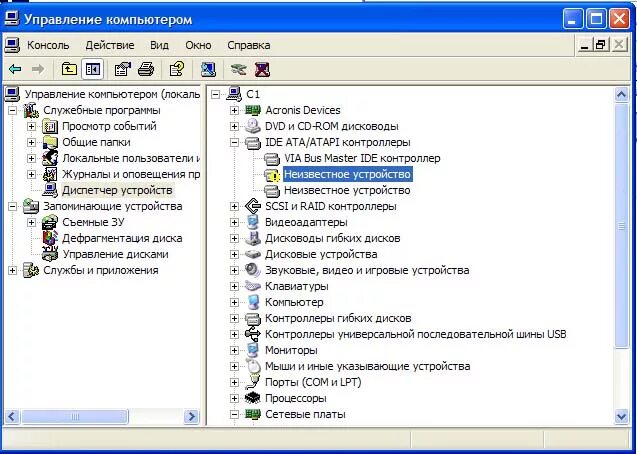Click the DVD и CD-ROM дисководы icon
The width and height of the screenshot is (637, 454).
pos(253,126)
